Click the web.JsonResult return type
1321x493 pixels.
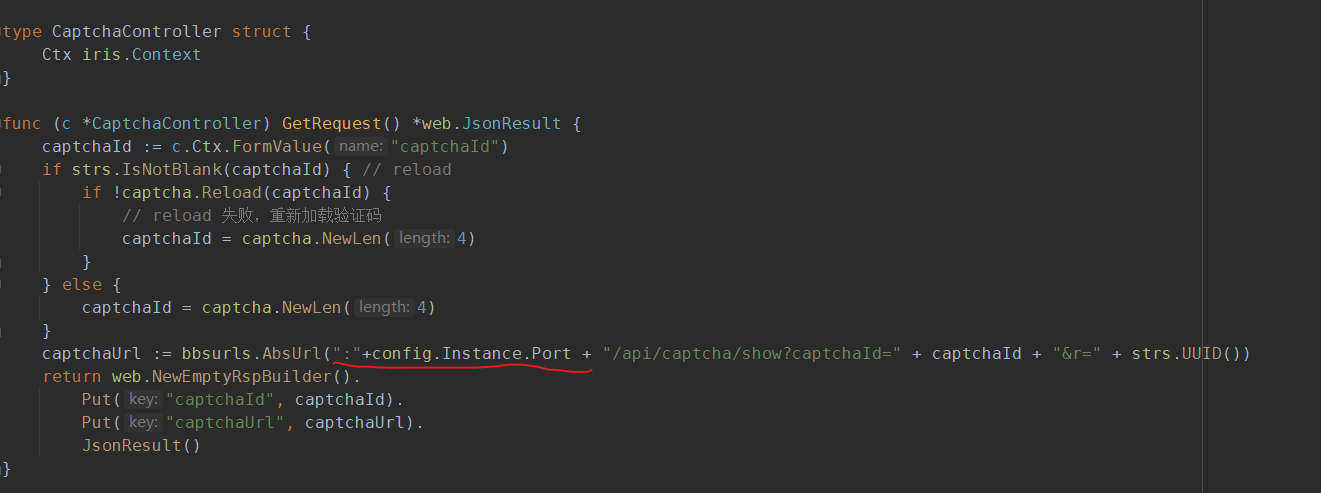pos(491,124)
